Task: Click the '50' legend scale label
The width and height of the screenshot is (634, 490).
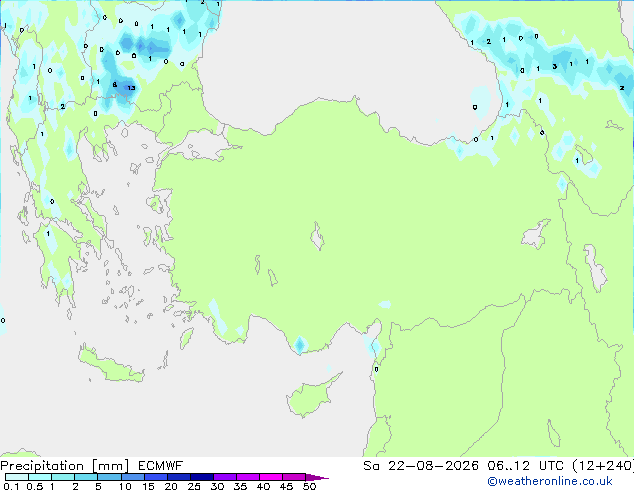Action: [x=309, y=486]
